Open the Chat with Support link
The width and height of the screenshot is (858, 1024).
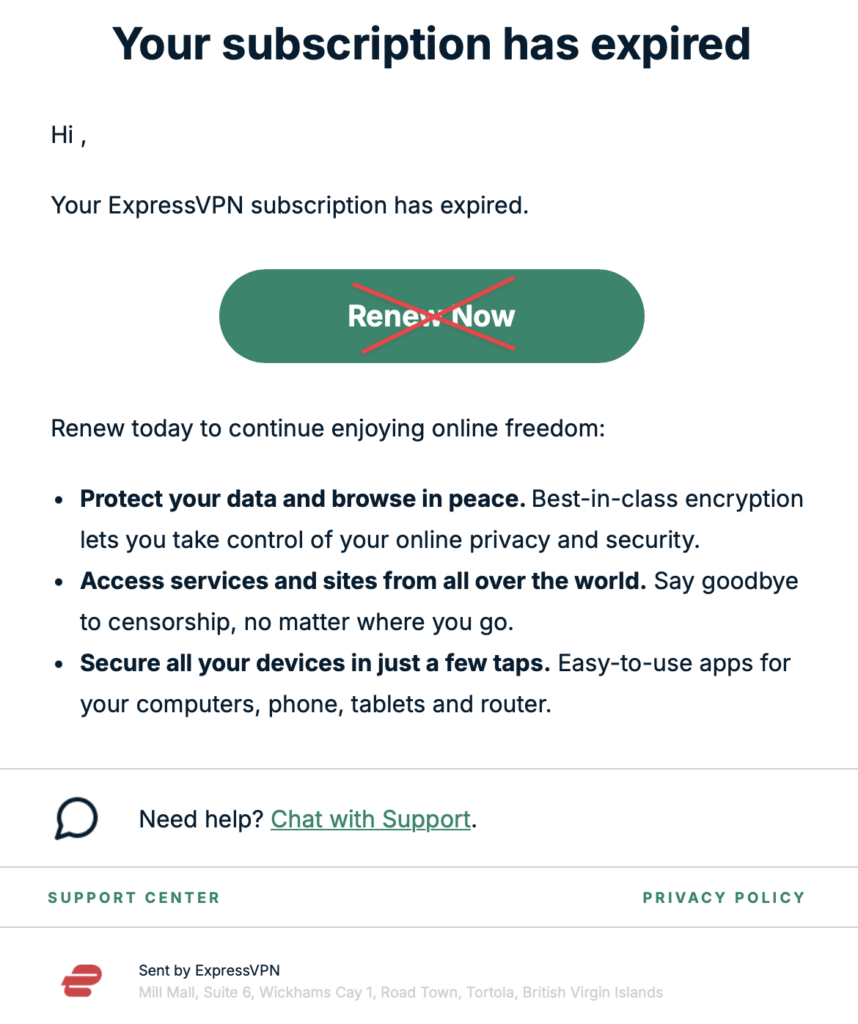click(x=370, y=820)
